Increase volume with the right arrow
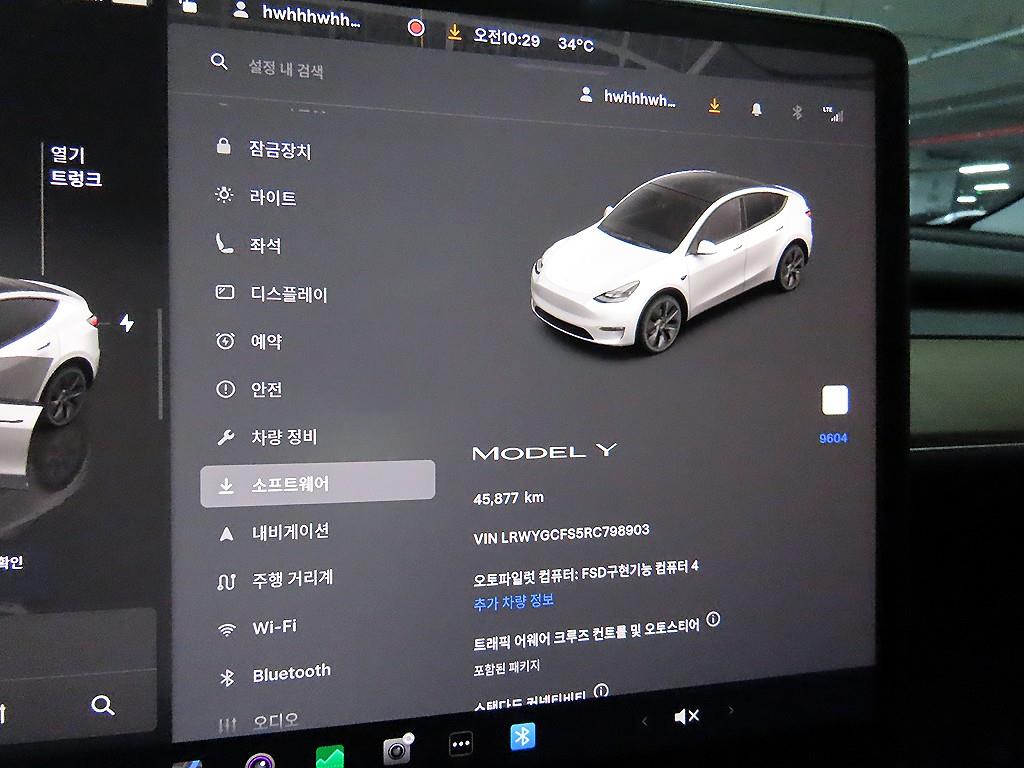The height and width of the screenshot is (768, 1024). point(731,710)
